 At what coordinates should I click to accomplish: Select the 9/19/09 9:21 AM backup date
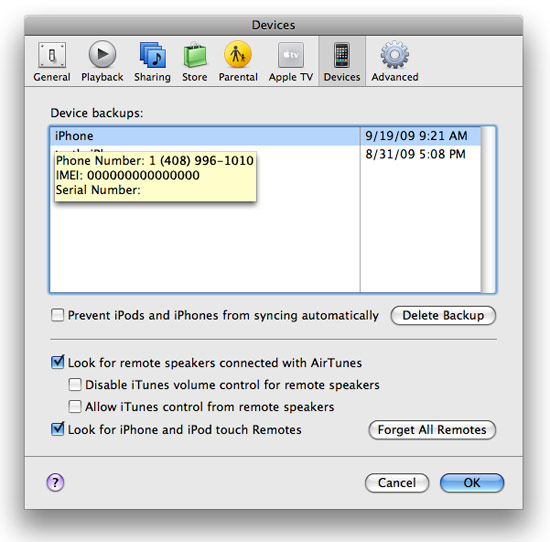coord(416,136)
